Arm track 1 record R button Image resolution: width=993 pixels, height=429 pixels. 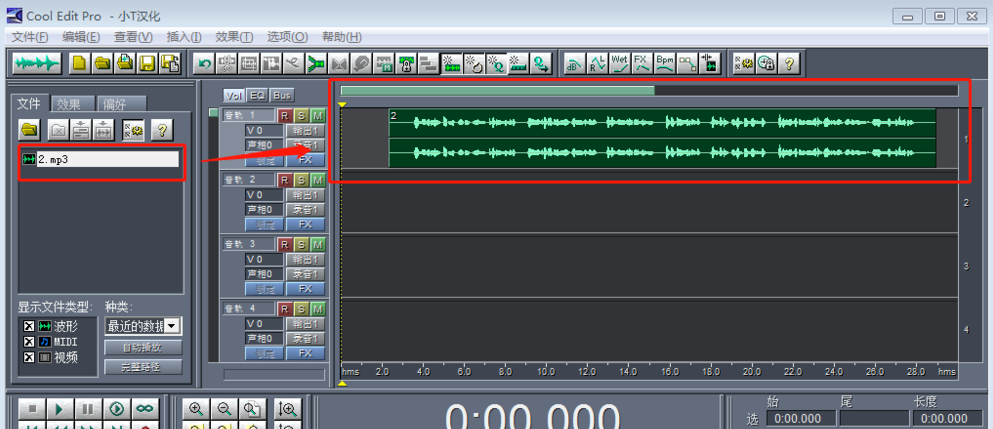tap(285, 115)
